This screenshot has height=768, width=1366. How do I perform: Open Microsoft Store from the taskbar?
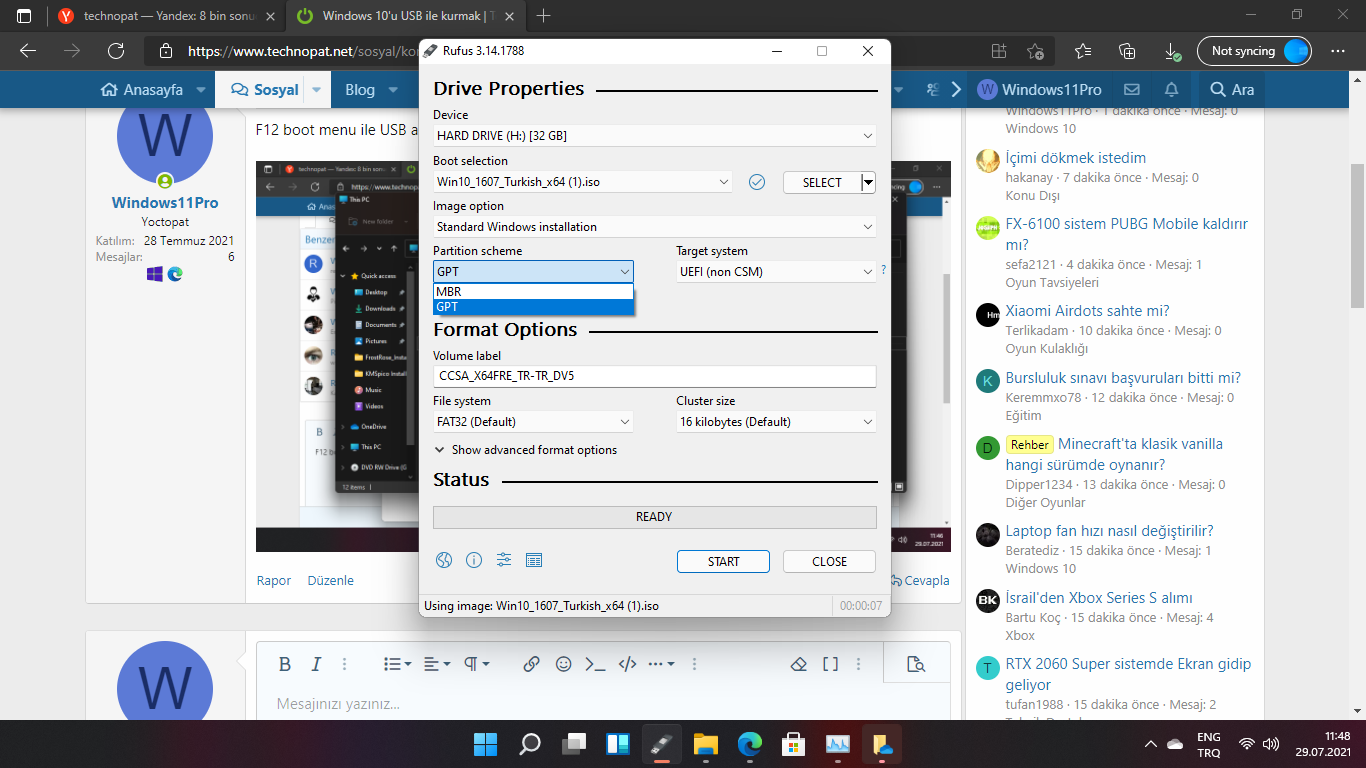(794, 744)
